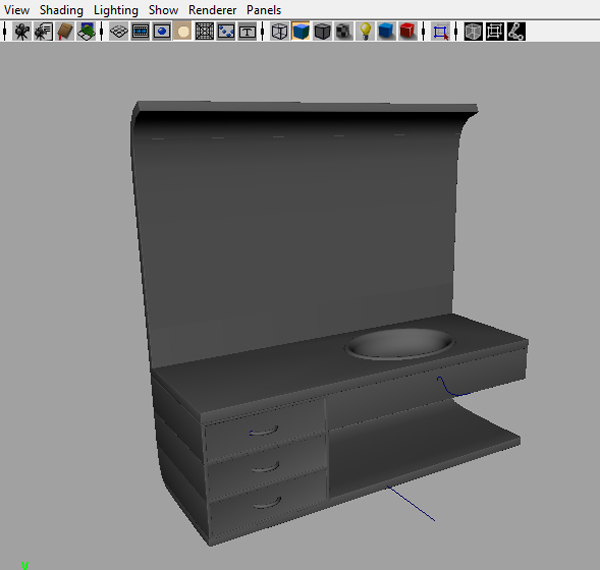600x570 pixels.
Task: Toggle the Field Chart grid icon
Action: (x=205, y=31)
